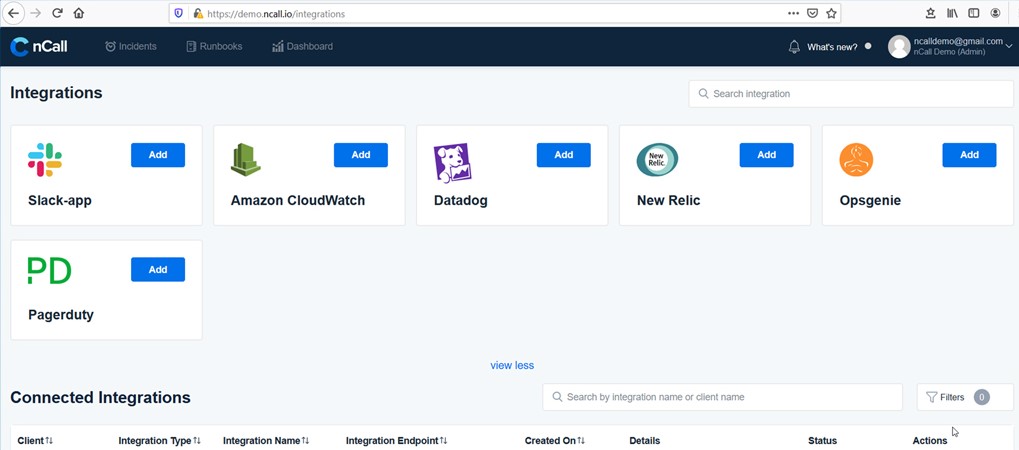Click the view less link
This screenshot has height=450, width=1019.
click(512, 365)
